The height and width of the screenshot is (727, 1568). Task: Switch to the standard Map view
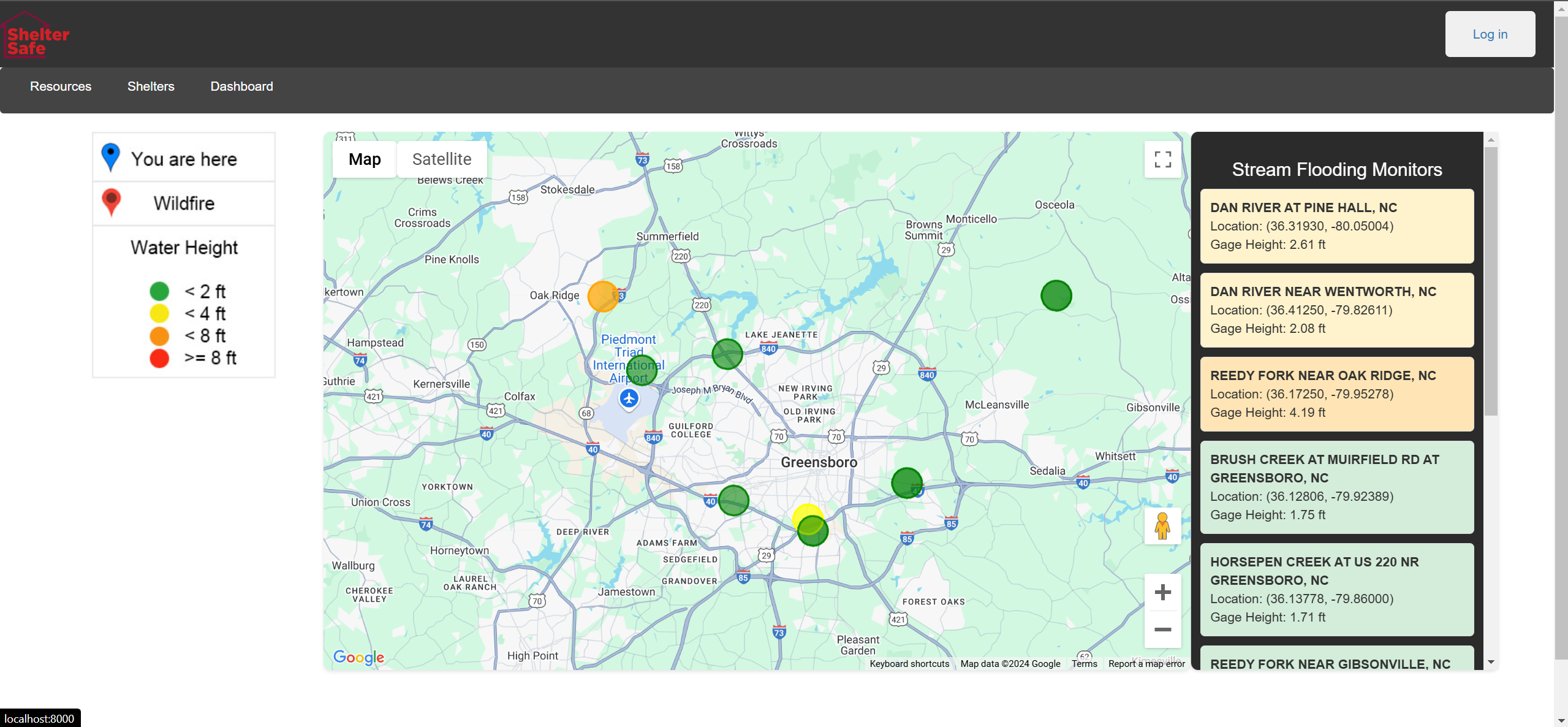point(365,159)
